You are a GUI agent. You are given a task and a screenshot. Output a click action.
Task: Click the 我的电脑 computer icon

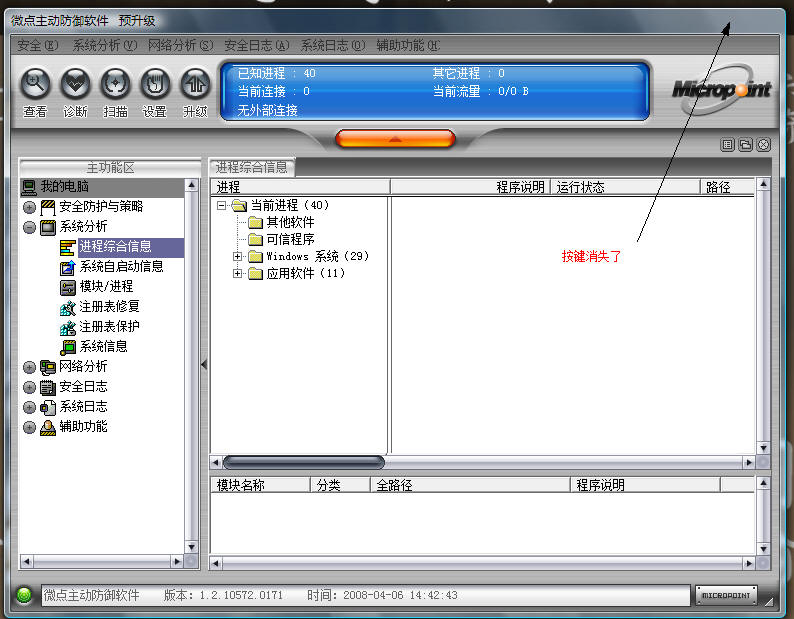pyautogui.click(x=29, y=187)
